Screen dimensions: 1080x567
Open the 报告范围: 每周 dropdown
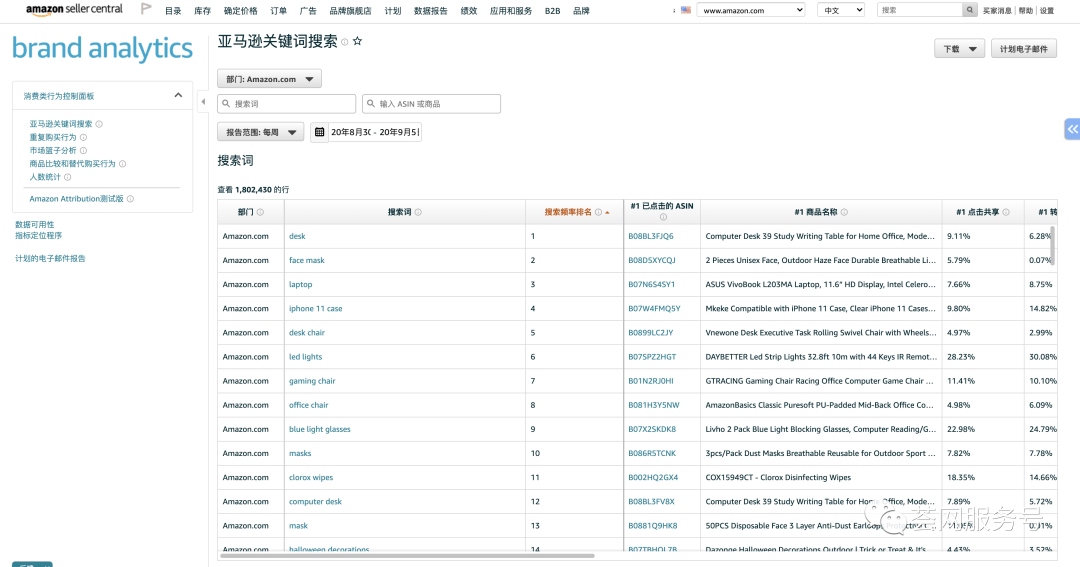260,132
